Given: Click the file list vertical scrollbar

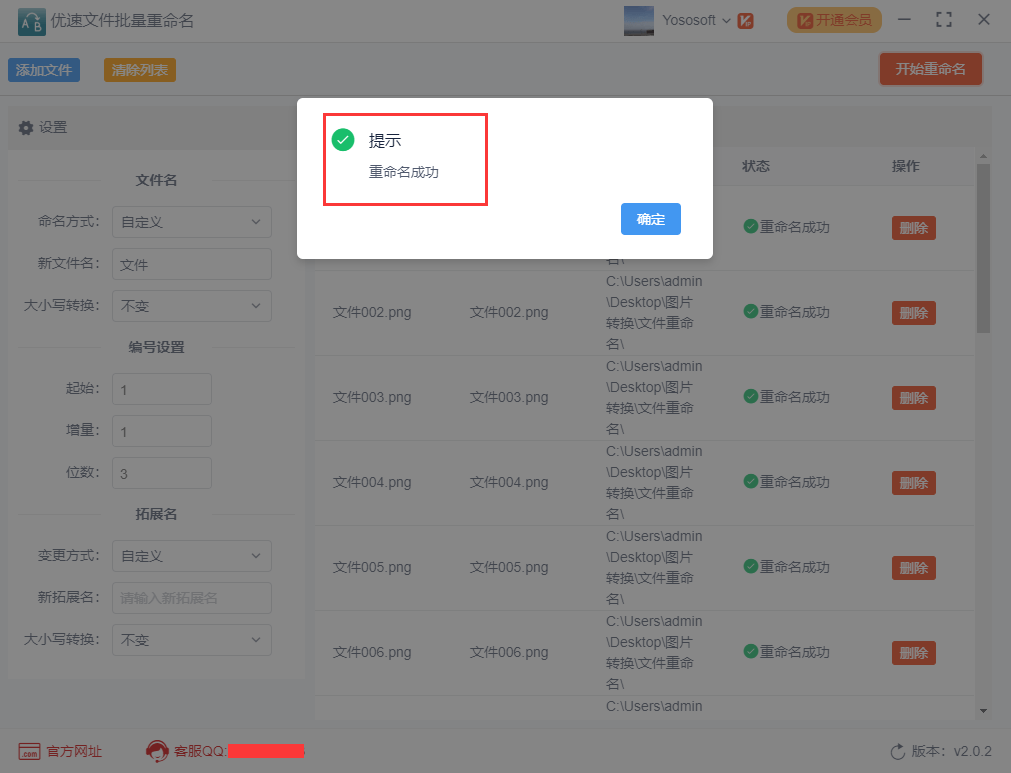Looking at the screenshot, I should (x=982, y=250).
